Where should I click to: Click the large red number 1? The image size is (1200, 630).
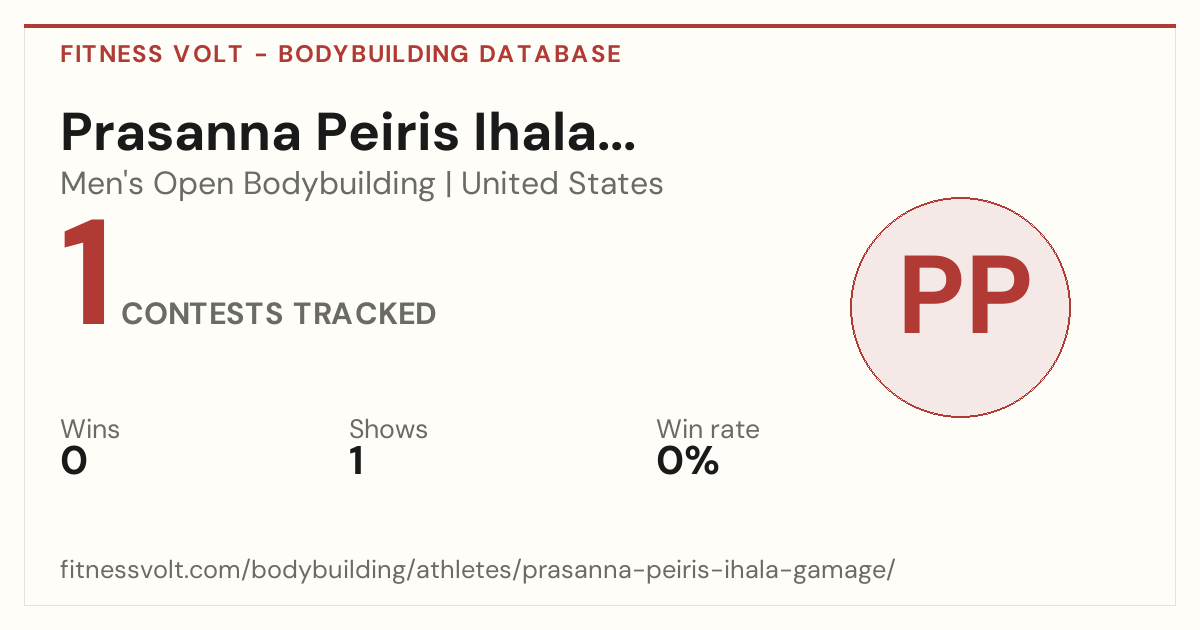click(84, 273)
